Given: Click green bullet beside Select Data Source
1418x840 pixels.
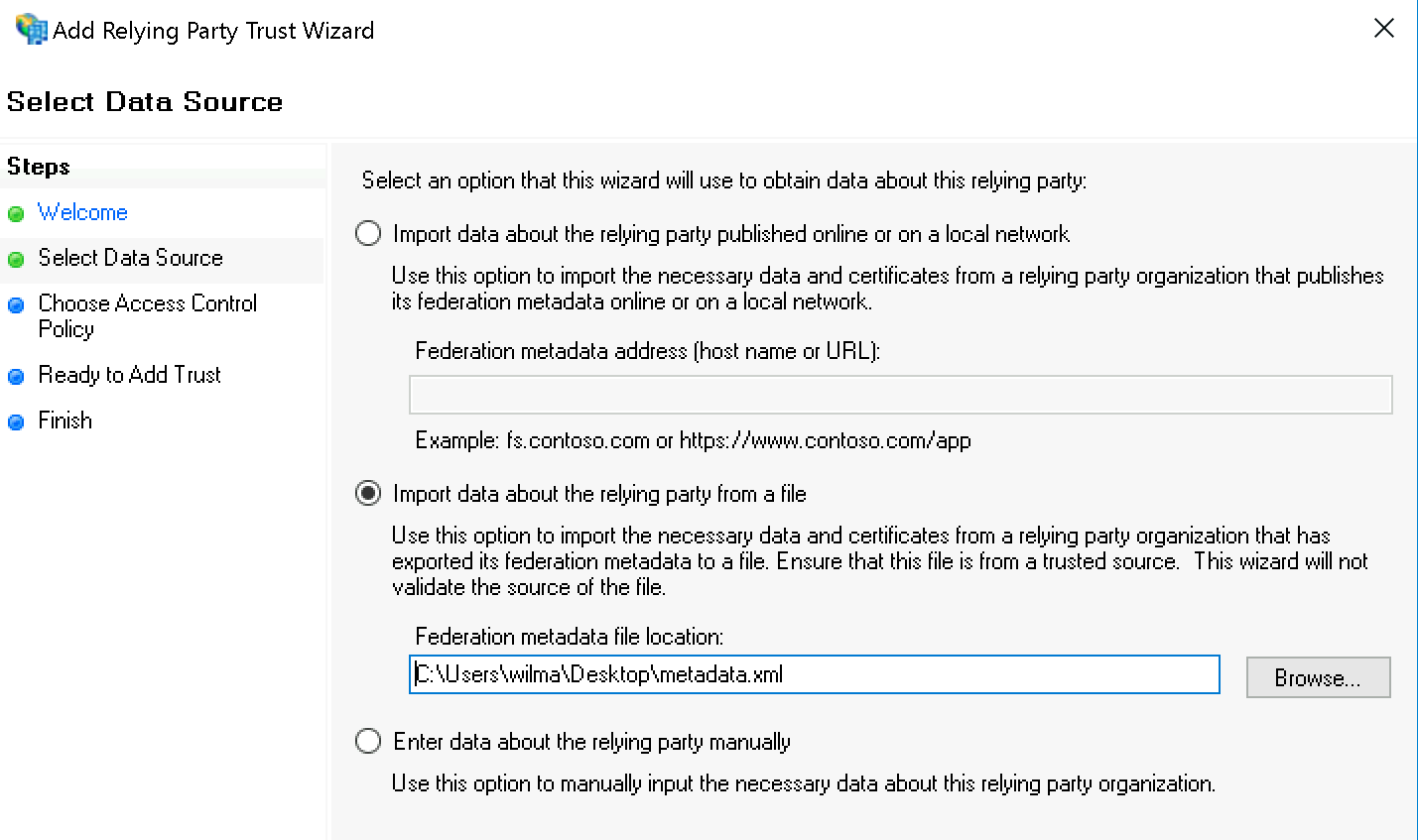Looking at the screenshot, I should 16,260.
